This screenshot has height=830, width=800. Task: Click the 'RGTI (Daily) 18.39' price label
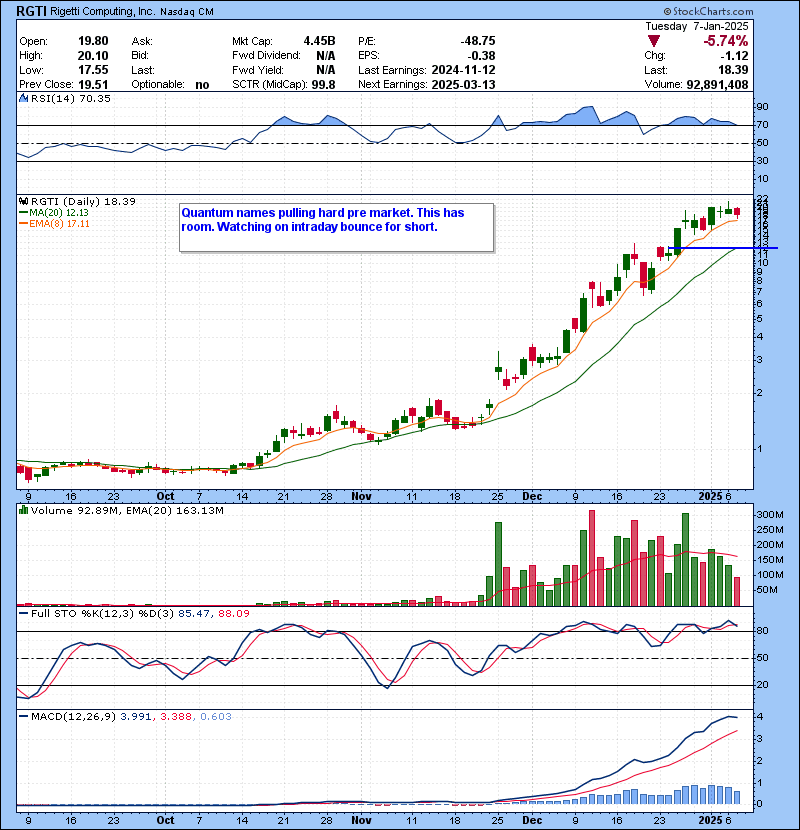83,201
